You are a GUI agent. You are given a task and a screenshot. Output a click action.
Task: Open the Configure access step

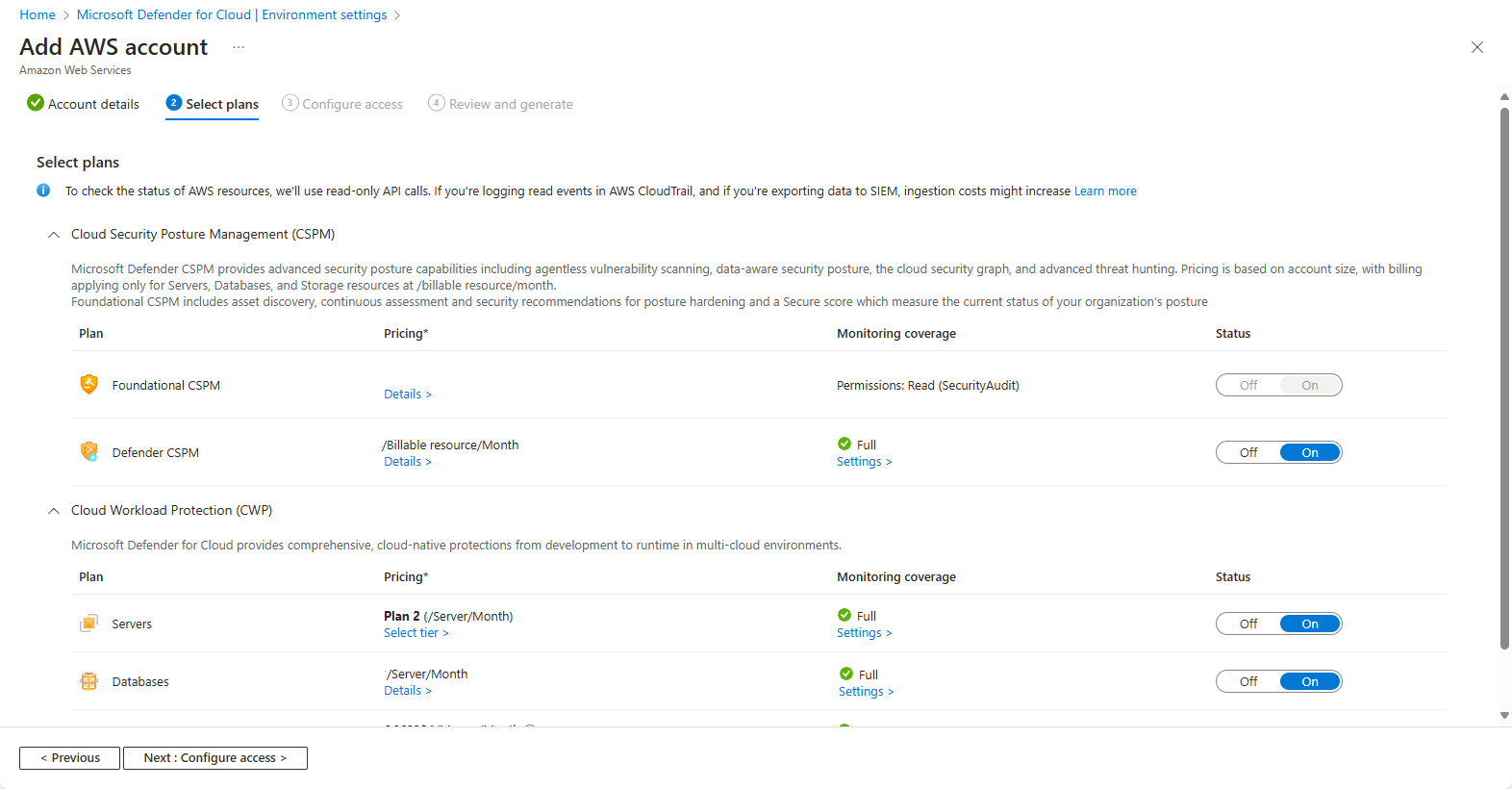pos(342,104)
